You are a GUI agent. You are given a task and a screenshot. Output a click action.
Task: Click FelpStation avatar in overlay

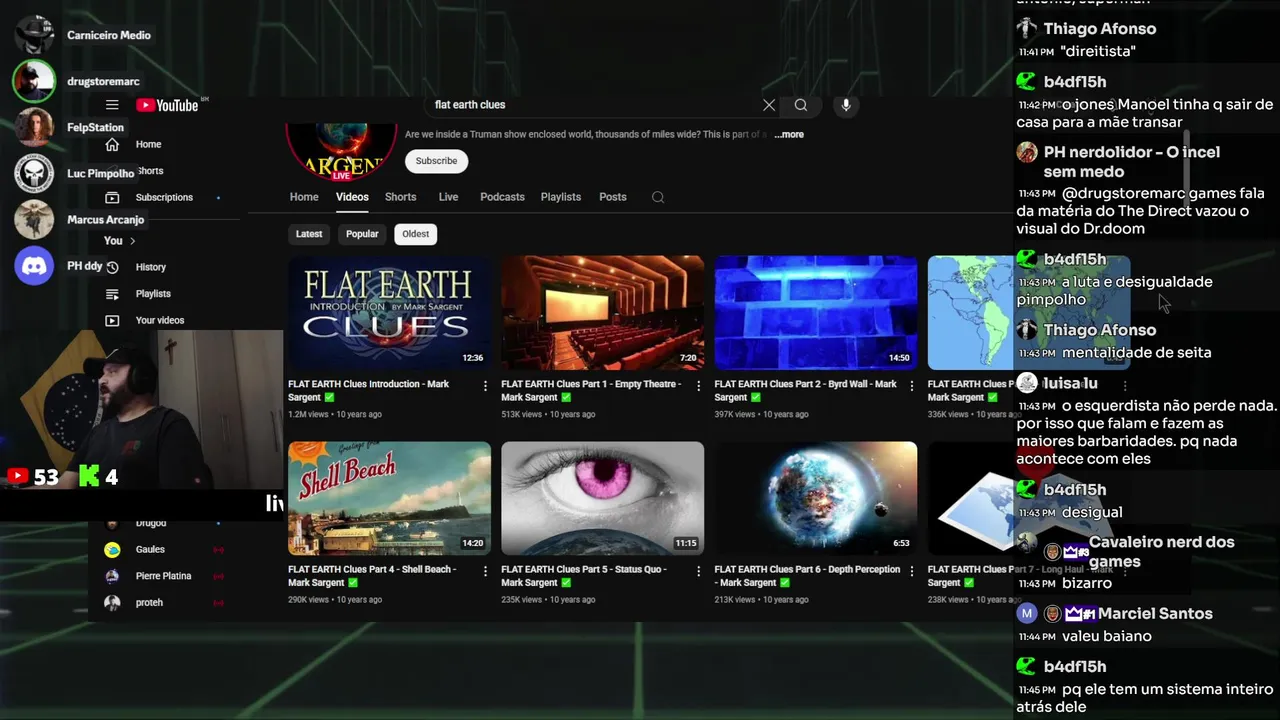coord(34,127)
